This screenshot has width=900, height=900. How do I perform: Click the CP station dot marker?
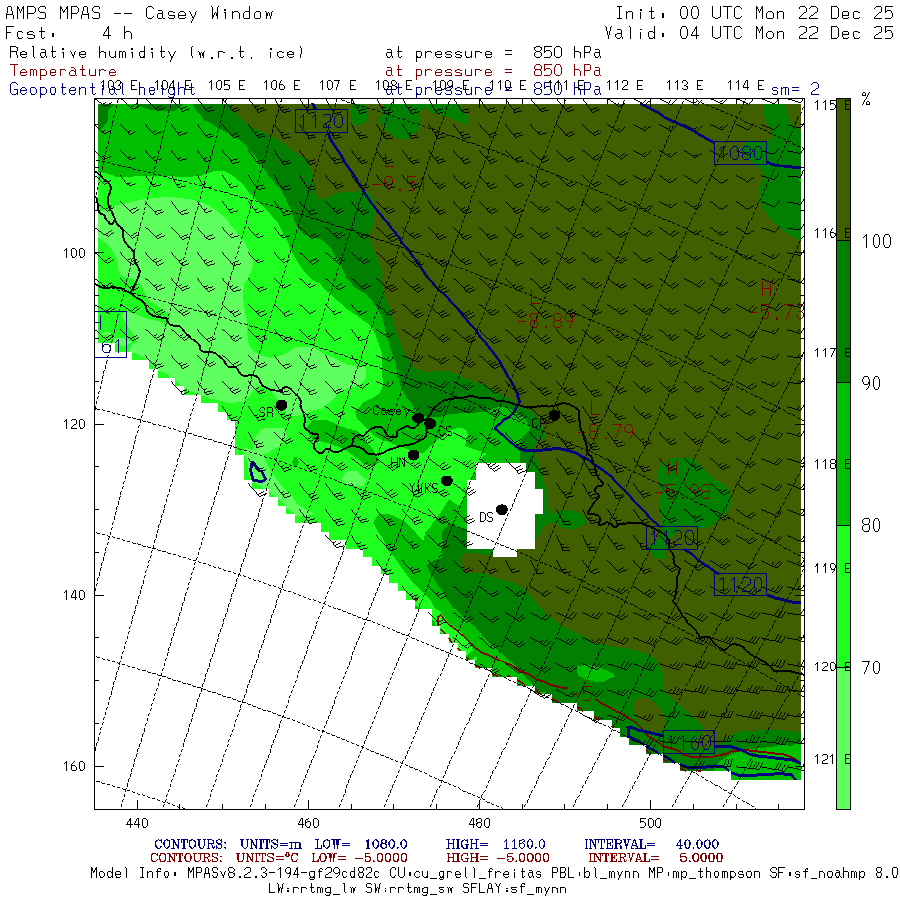tap(554, 415)
